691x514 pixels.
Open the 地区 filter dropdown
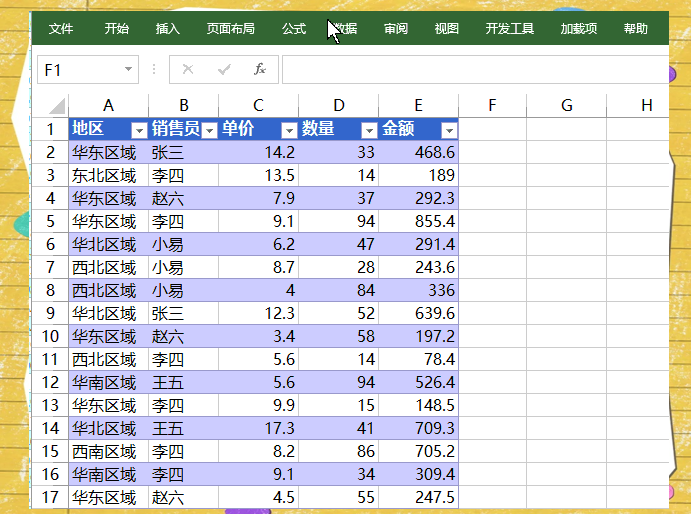click(x=139, y=130)
